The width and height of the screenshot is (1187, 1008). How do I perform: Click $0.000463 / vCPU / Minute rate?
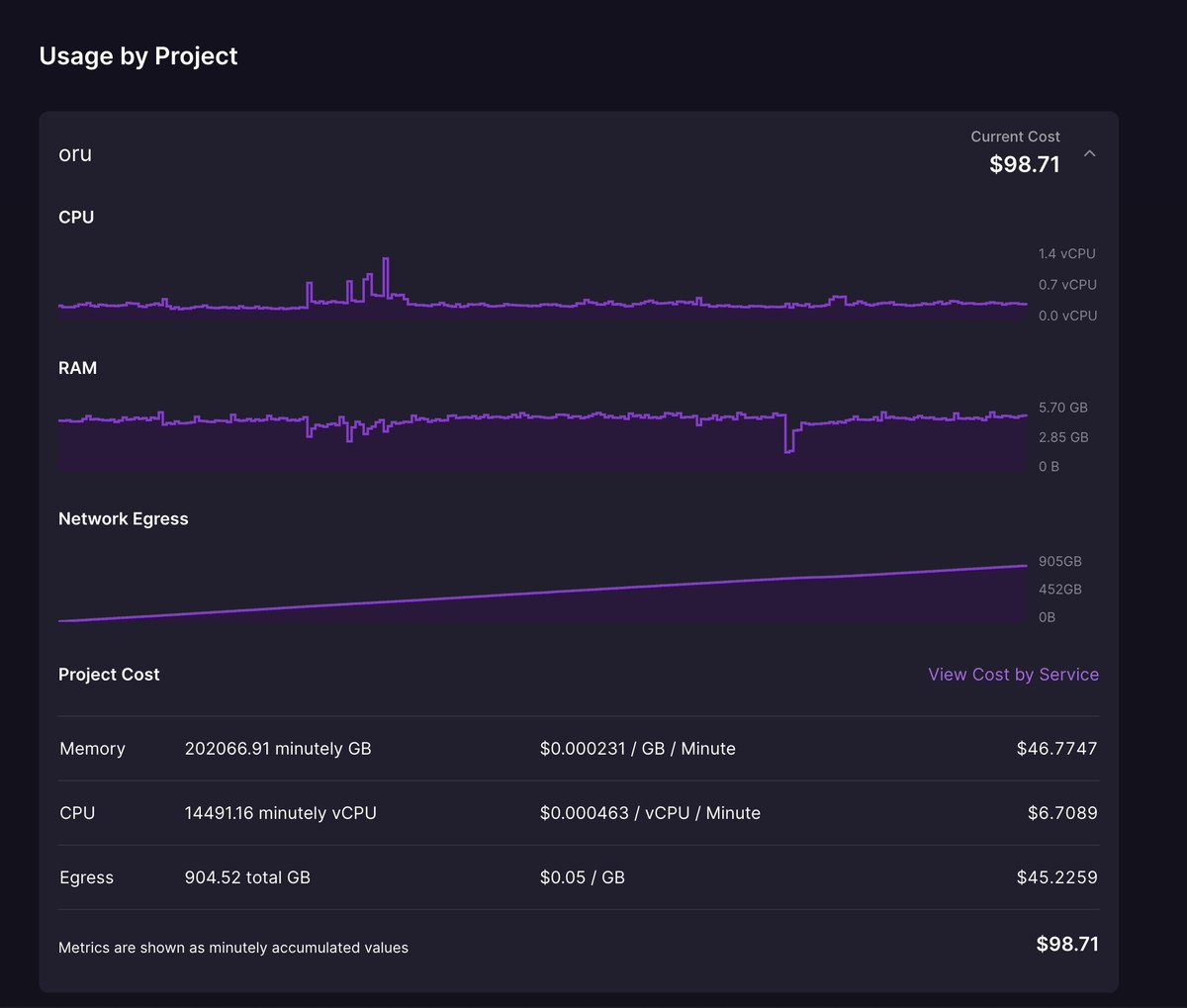click(650, 813)
